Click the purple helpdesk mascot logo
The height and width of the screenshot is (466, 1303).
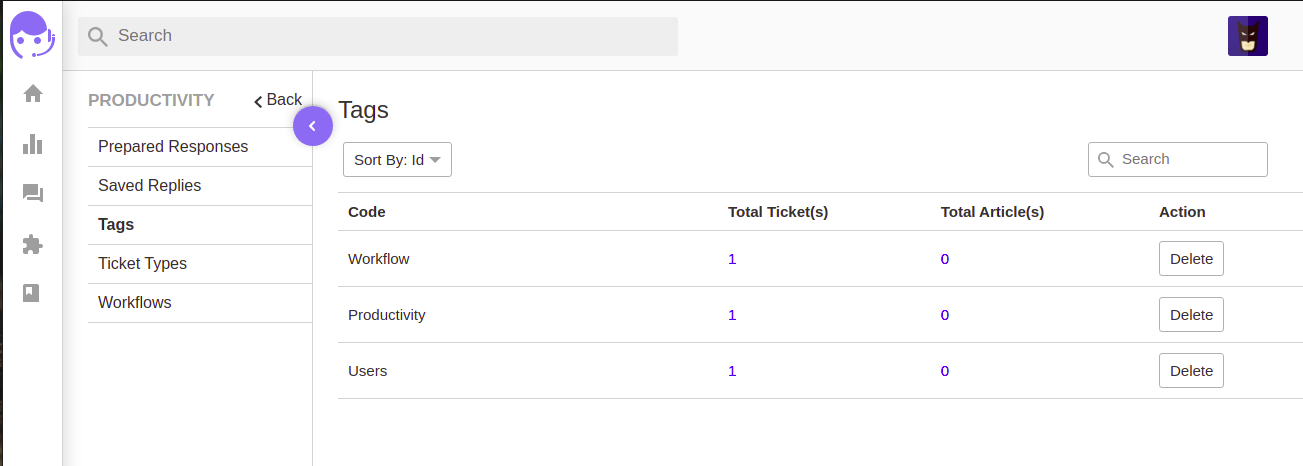point(32,35)
